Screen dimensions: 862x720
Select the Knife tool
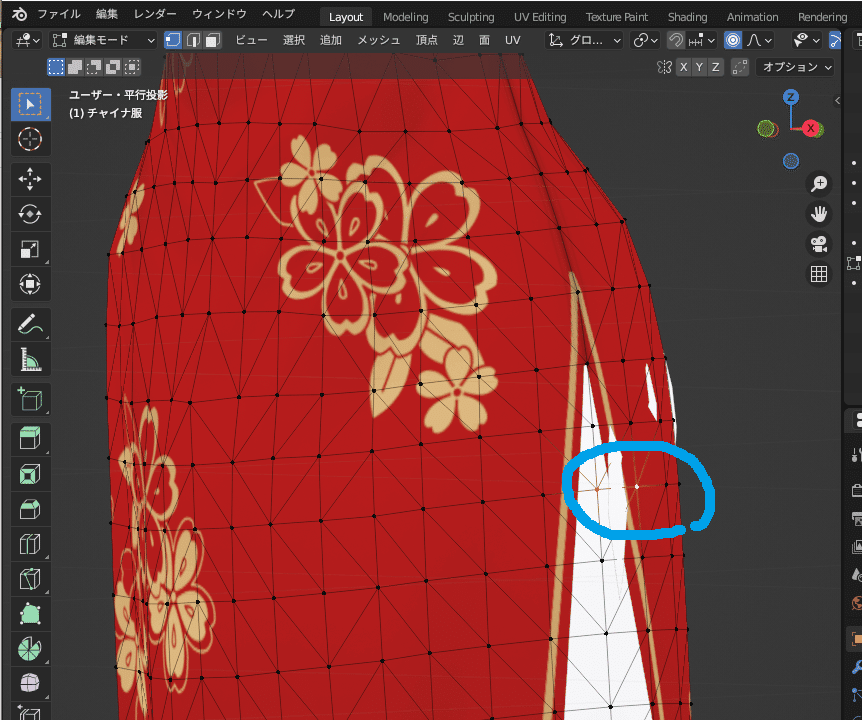[31, 579]
